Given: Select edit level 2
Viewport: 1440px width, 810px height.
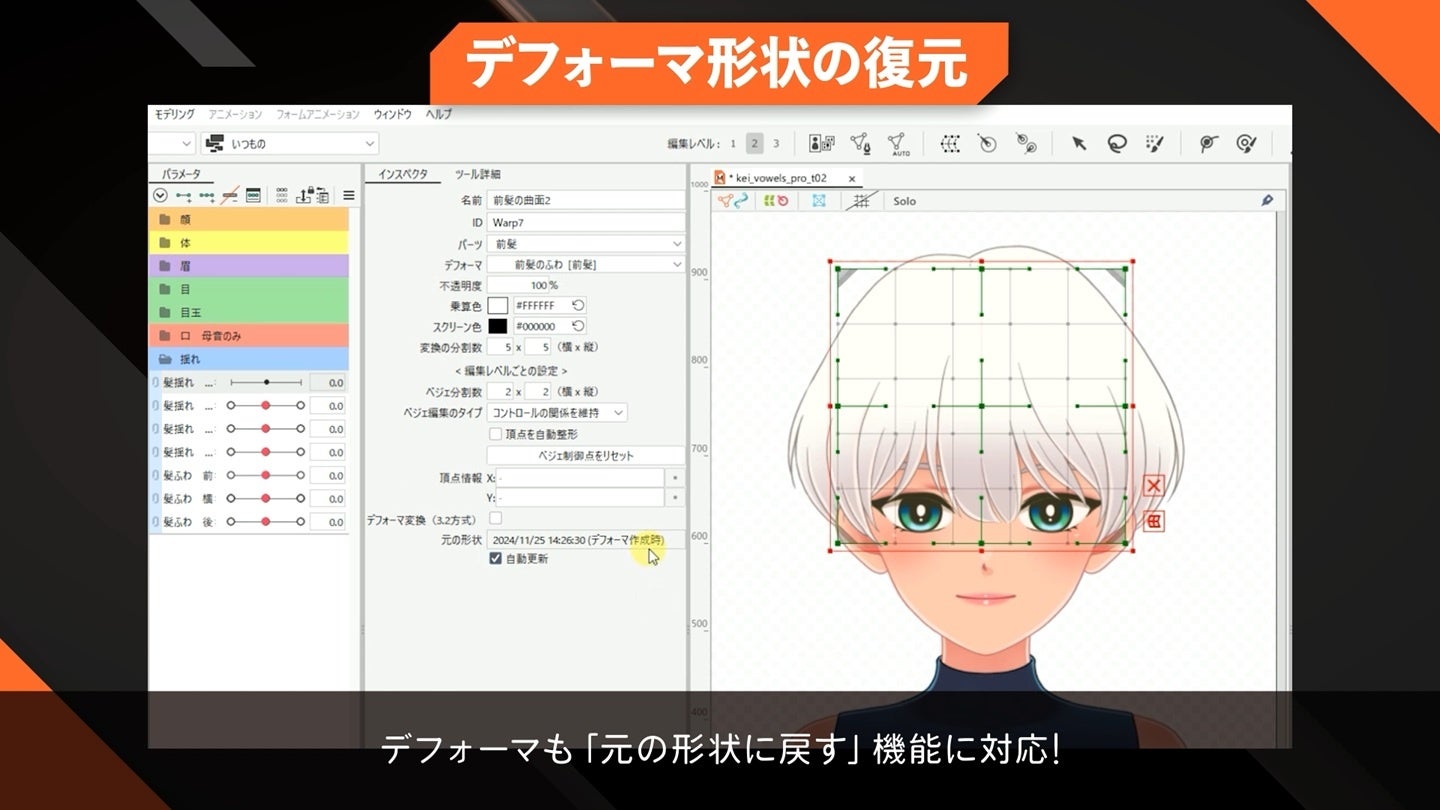Looking at the screenshot, I should tap(755, 144).
